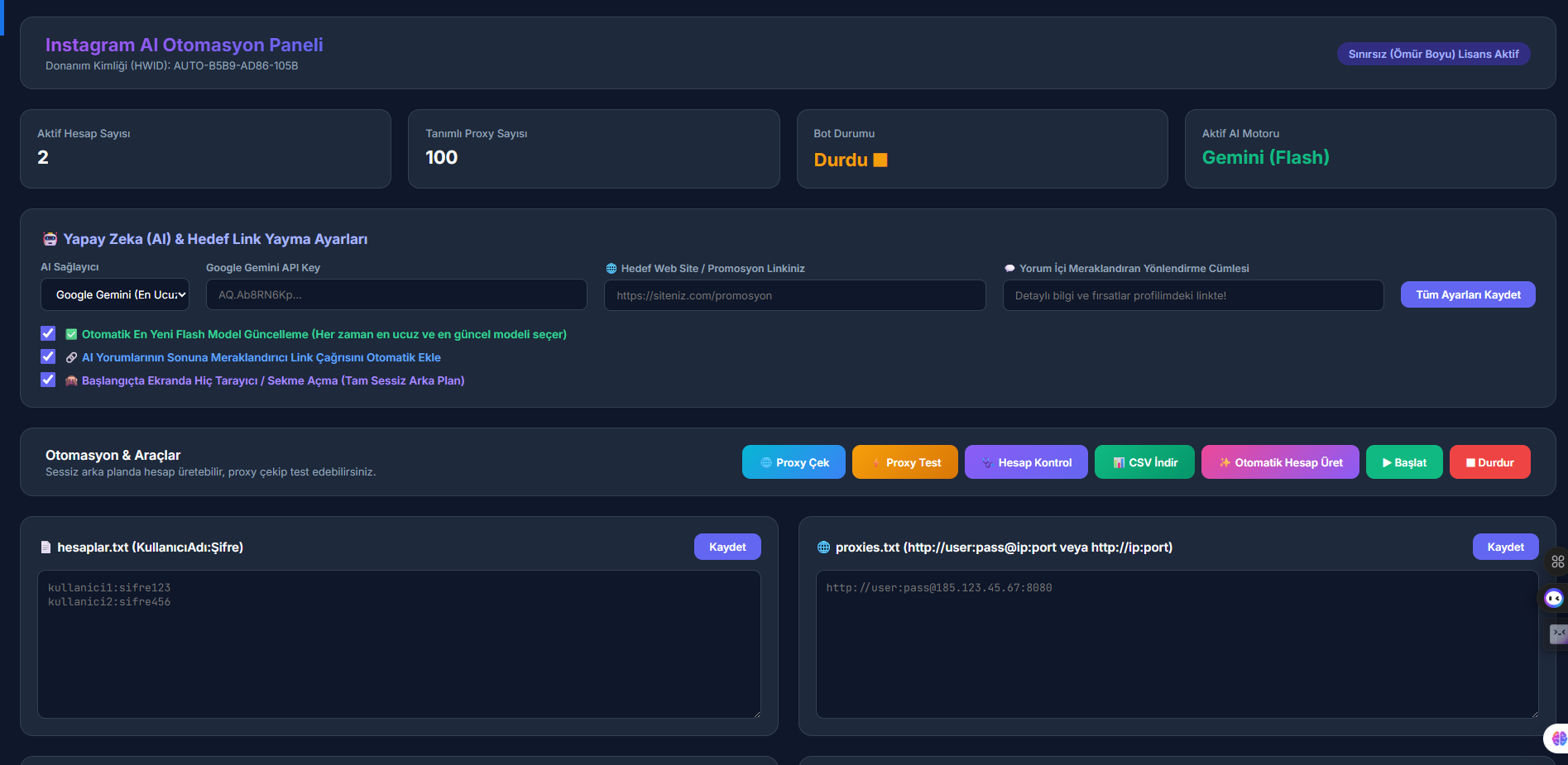1568x765 pixels.
Task: Click the Gemini (Flash) engine text
Action: click(1265, 157)
